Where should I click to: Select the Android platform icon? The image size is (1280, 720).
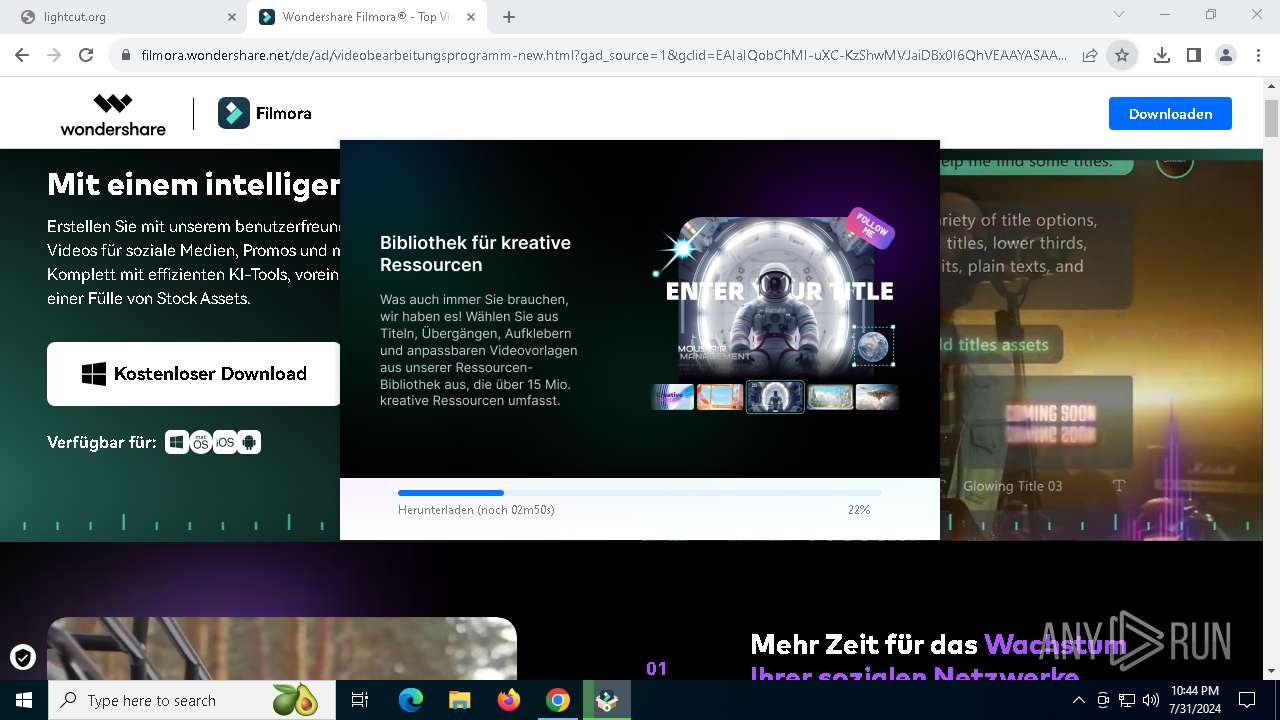click(x=249, y=442)
